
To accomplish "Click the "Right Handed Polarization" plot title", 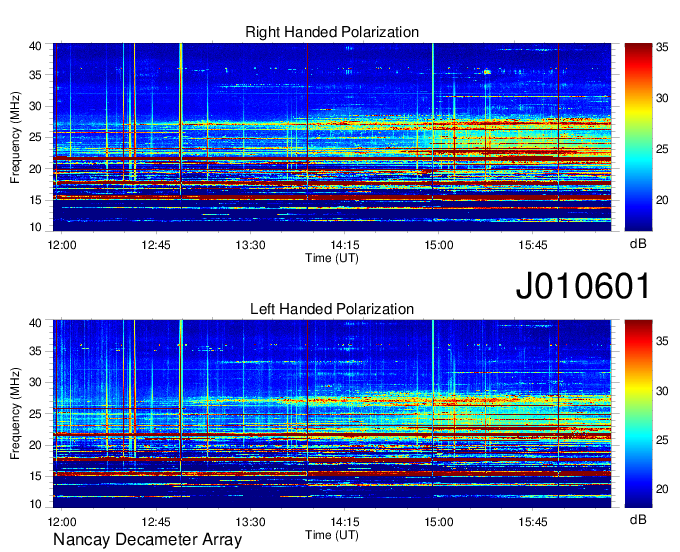I will [332, 32].
